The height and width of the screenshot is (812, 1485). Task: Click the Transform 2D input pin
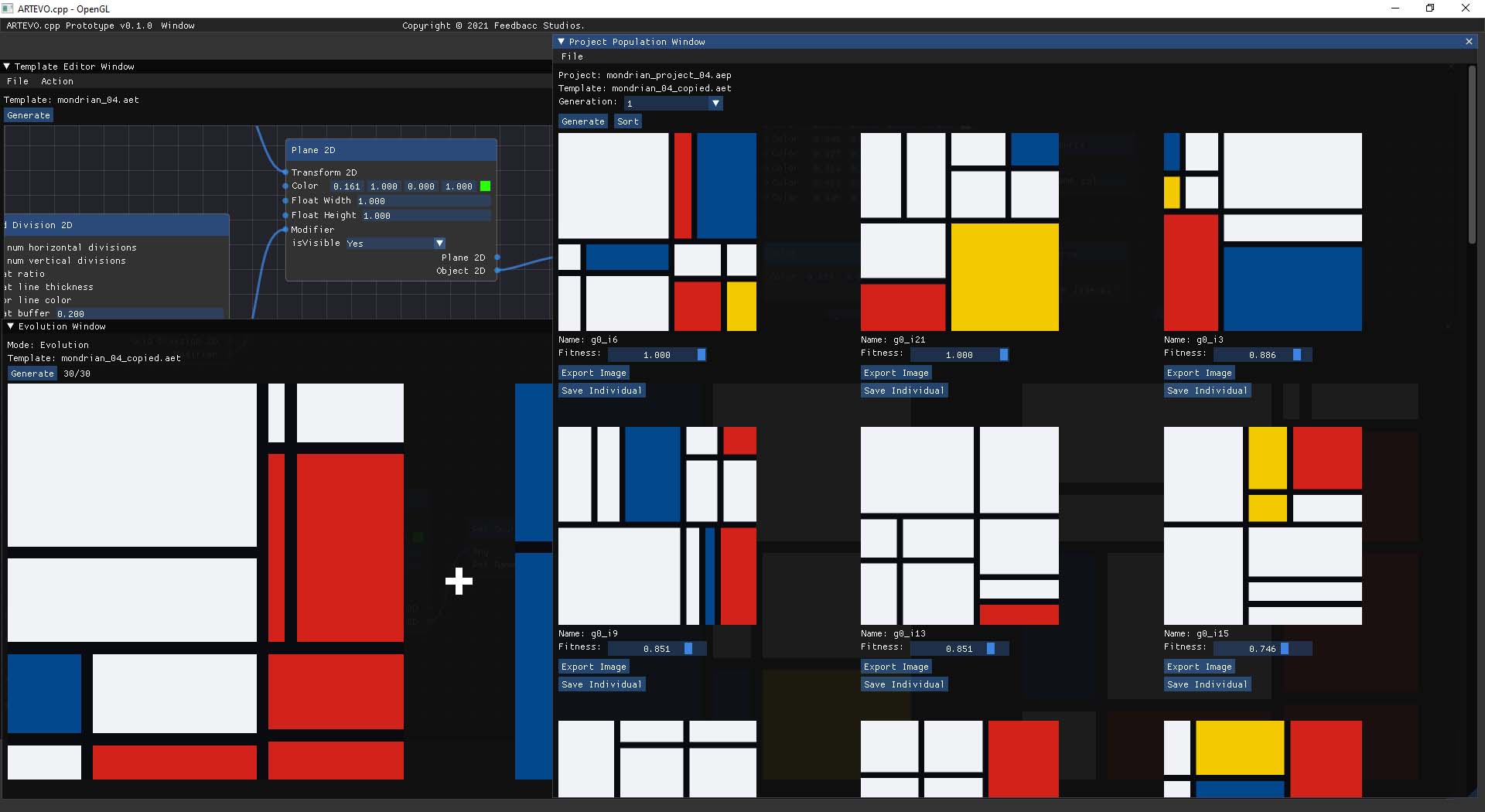[285, 172]
